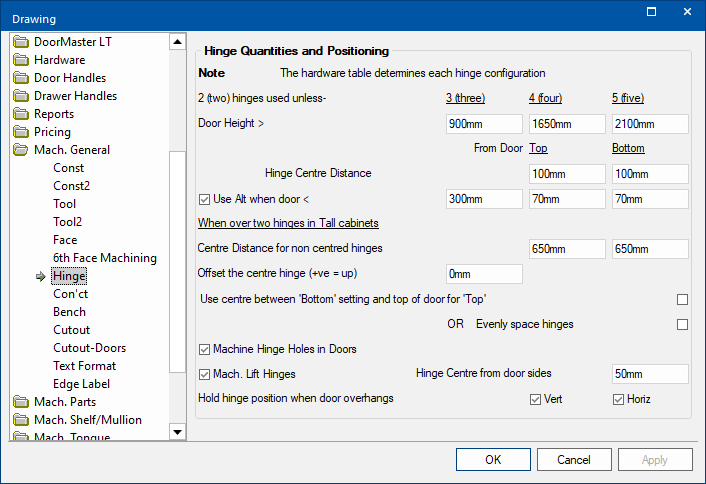Select the Face tree item
Screen dimensions: 706x484
[x=65, y=240]
